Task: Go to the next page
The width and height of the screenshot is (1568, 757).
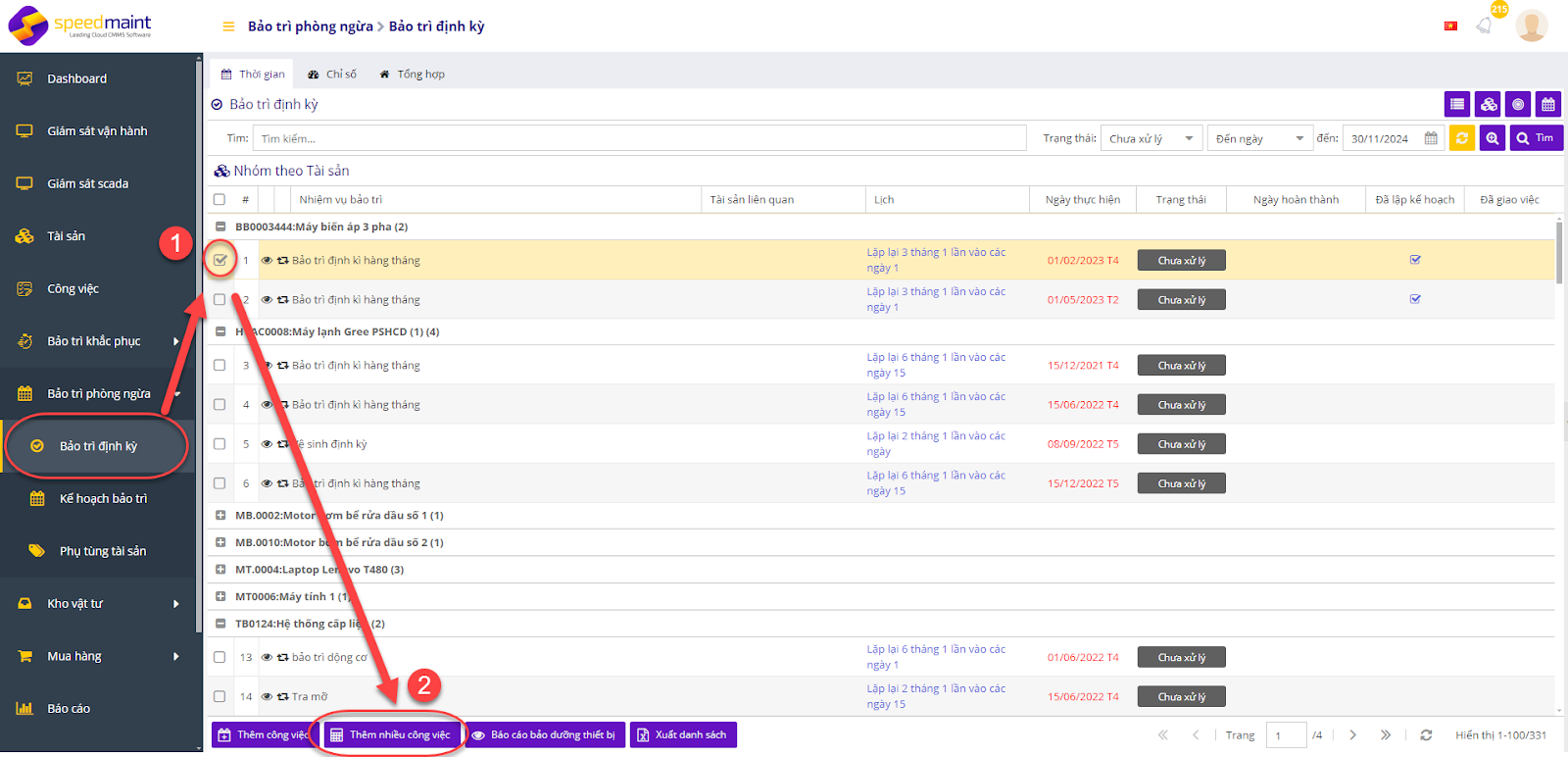Action: point(1352,734)
